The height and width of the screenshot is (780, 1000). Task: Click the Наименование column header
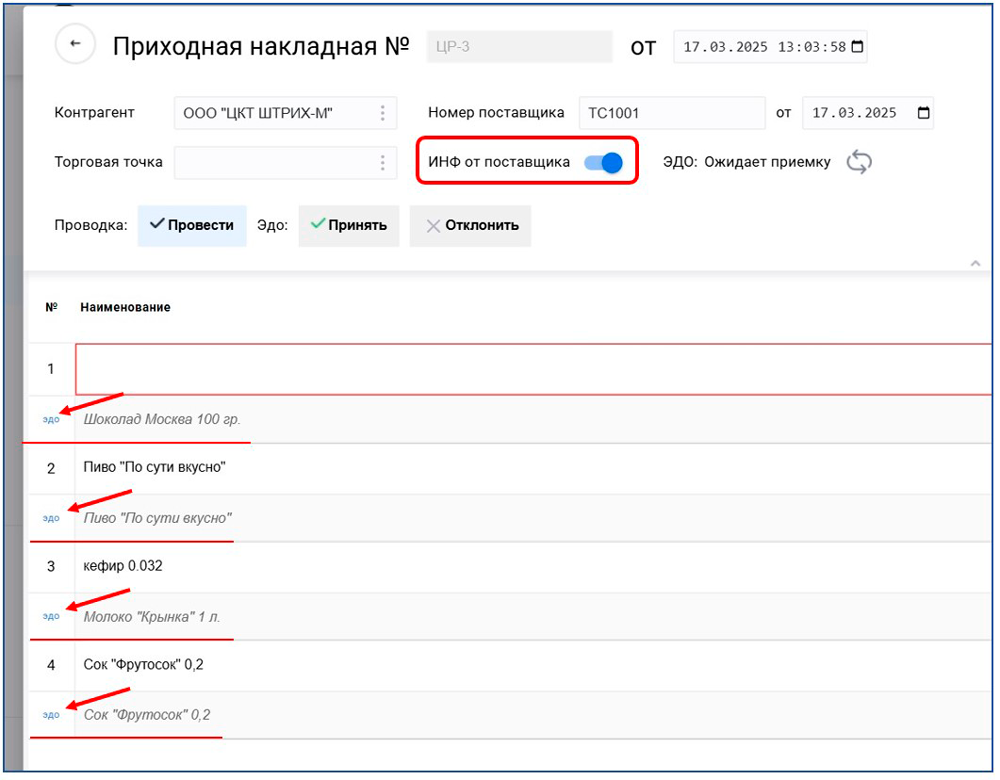(x=125, y=307)
